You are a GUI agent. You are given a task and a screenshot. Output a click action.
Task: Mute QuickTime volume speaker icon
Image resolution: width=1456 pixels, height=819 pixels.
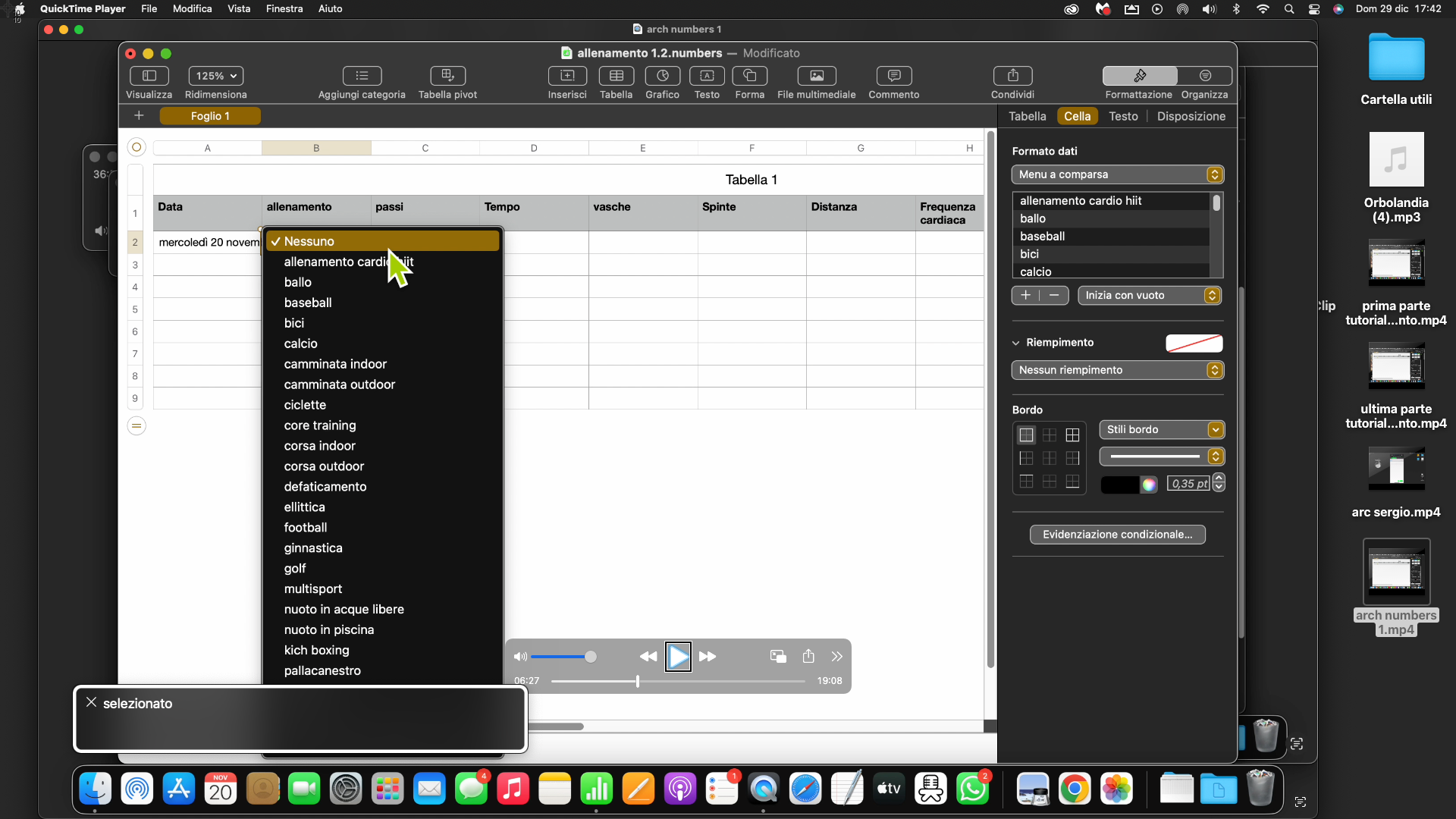pyautogui.click(x=520, y=657)
